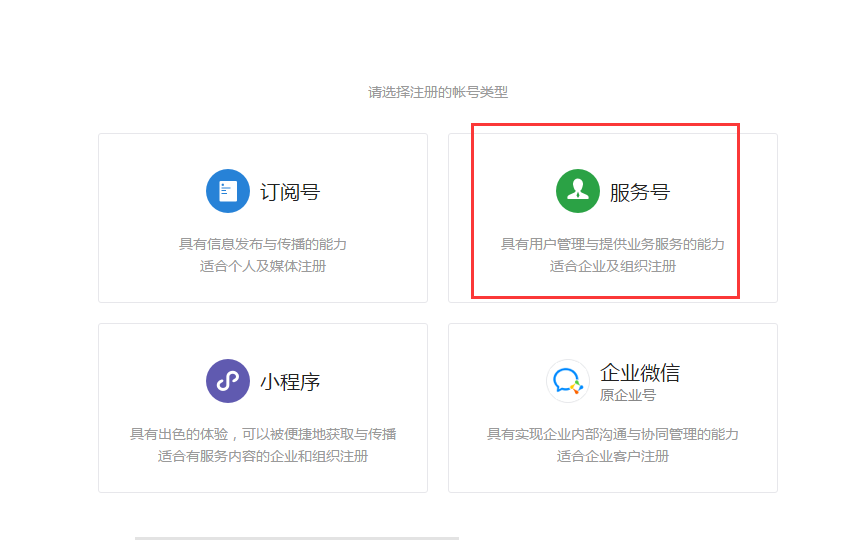Click the green 服务号 person icon
Screen dimensions: 843x540
click(x=578, y=191)
